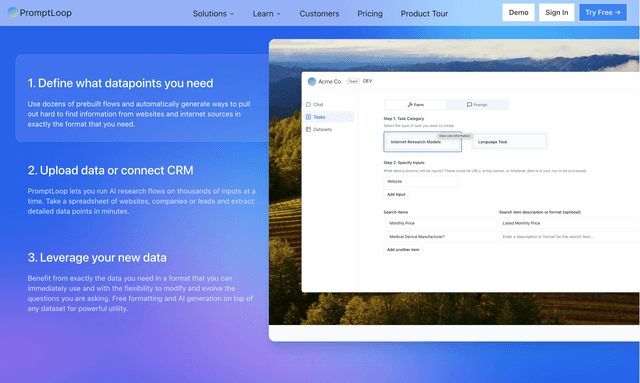Select step 2 Upload data or connect CRM

(x=142, y=190)
